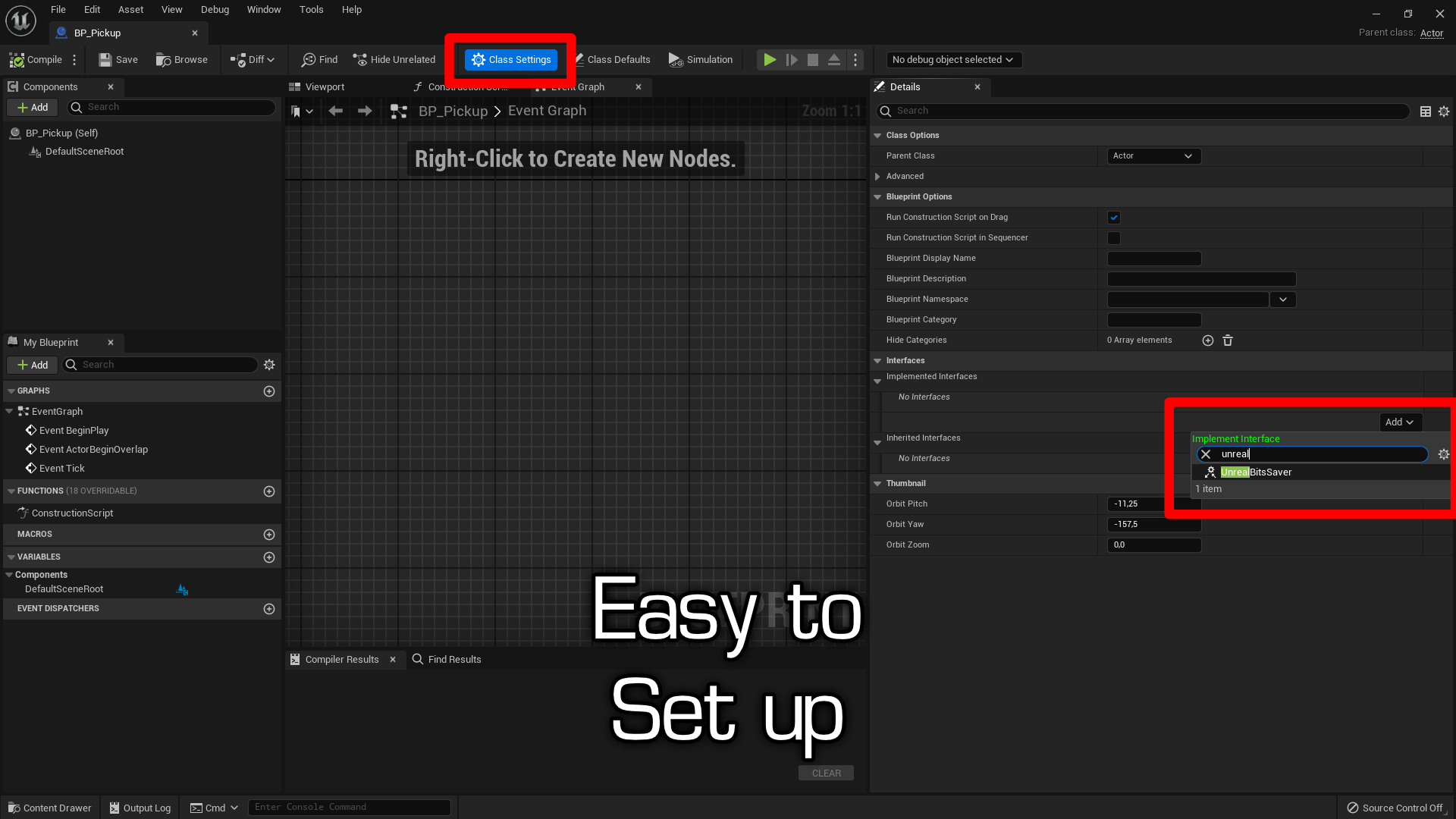Delete Hide Categories elements with trash icon

pyautogui.click(x=1228, y=340)
